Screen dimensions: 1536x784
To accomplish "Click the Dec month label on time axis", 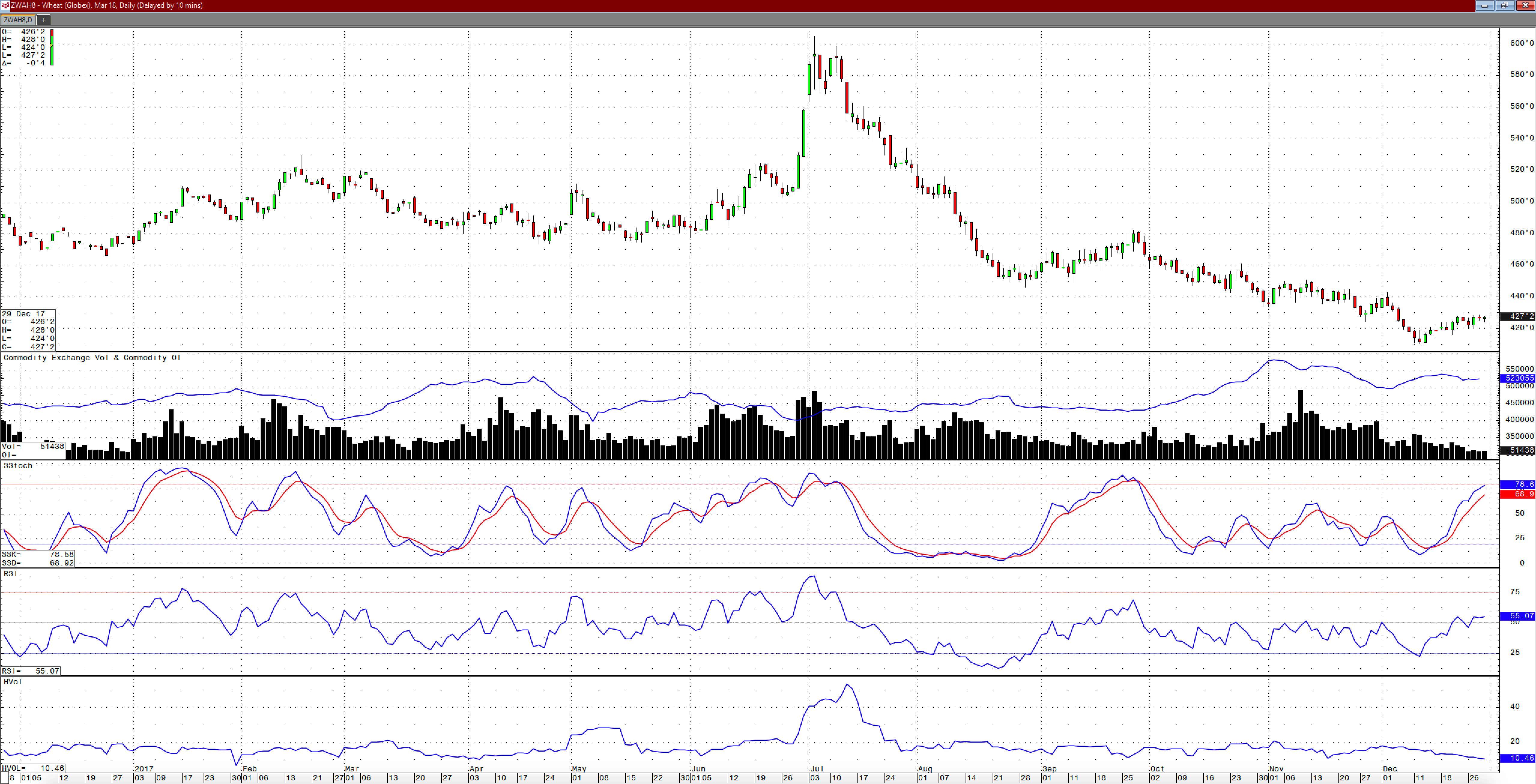I will [1390, 768].
